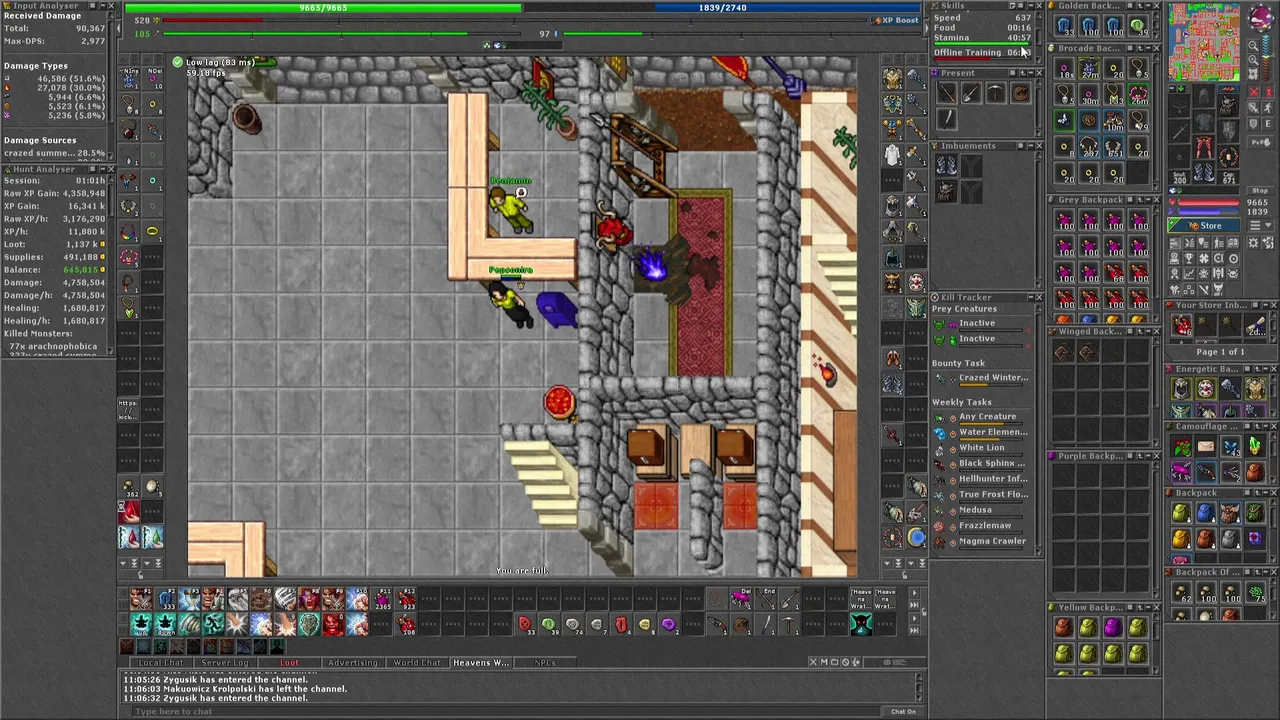Open the Advertising channel tab
The image size is (1280, 720).
point(353,663)
